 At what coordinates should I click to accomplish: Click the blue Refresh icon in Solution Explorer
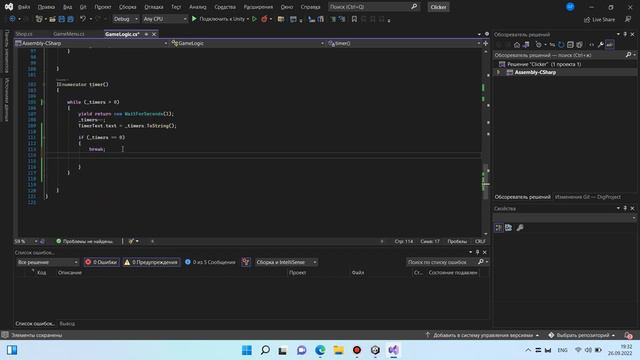click(x=561, y=45)
